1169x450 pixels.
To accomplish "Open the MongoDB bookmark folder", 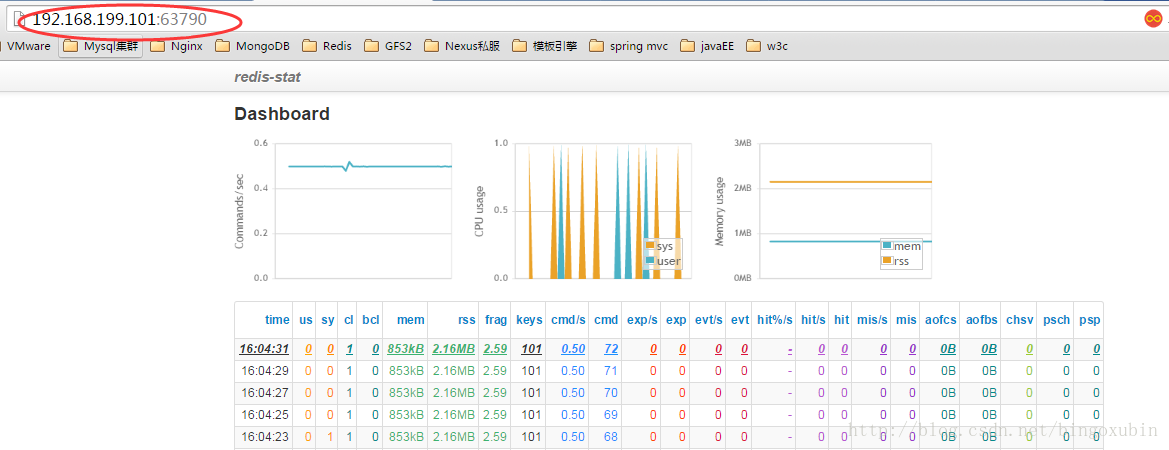I will point(252,46).
